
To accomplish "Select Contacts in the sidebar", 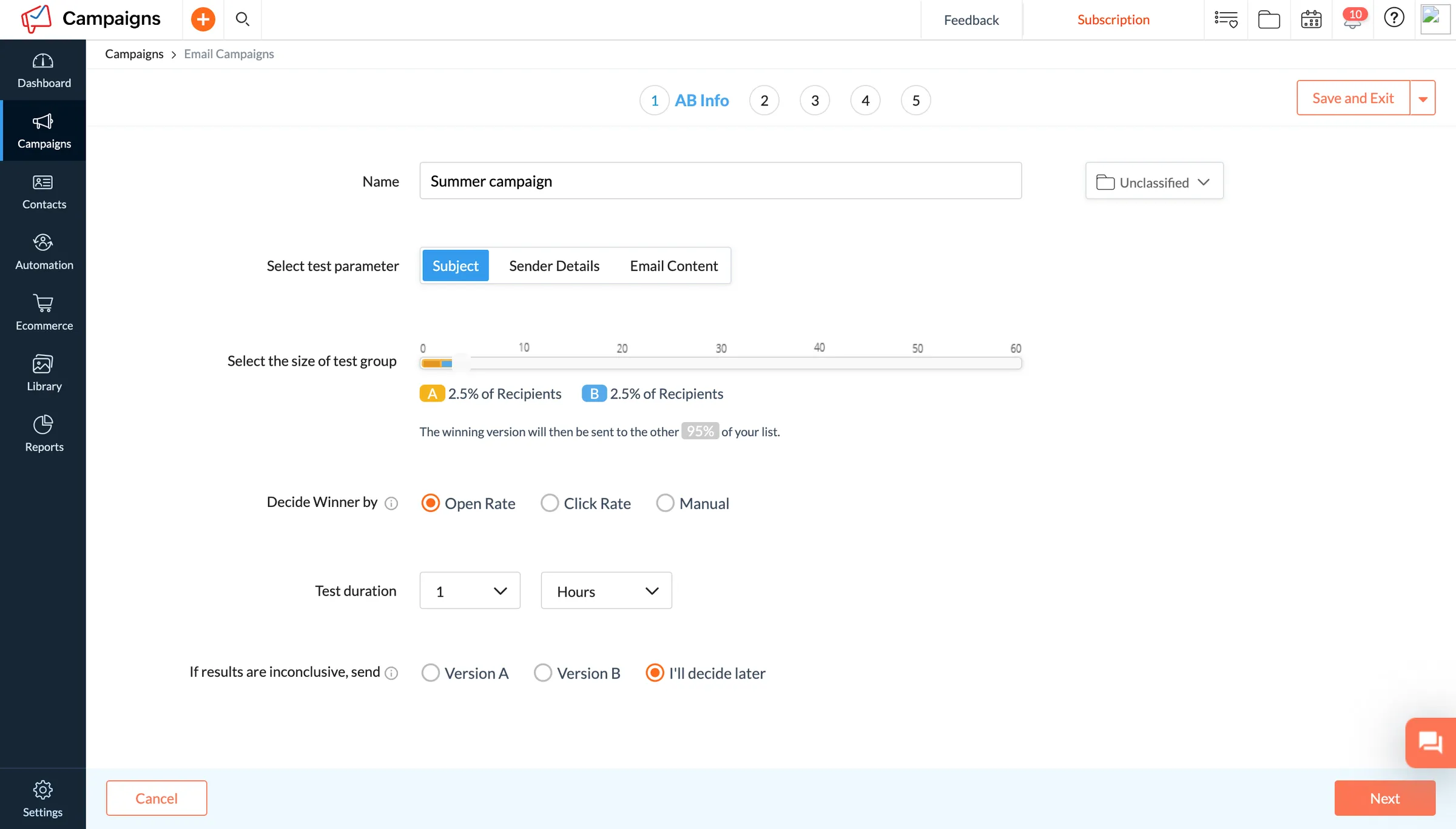I will click(43, 191).
